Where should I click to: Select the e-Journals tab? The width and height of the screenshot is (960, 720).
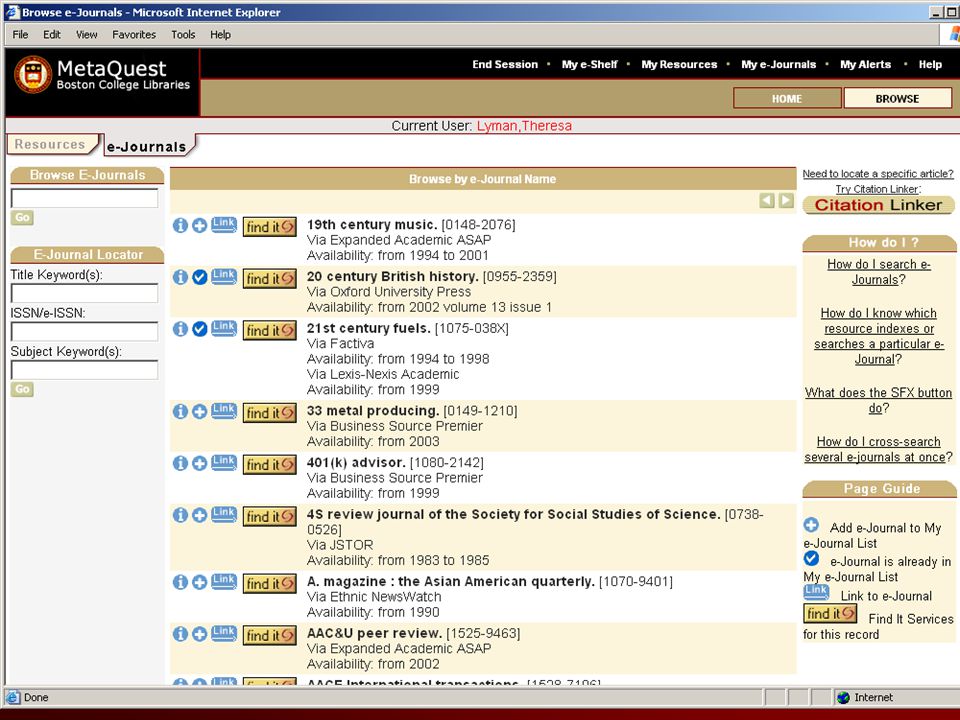click(148, 146)
